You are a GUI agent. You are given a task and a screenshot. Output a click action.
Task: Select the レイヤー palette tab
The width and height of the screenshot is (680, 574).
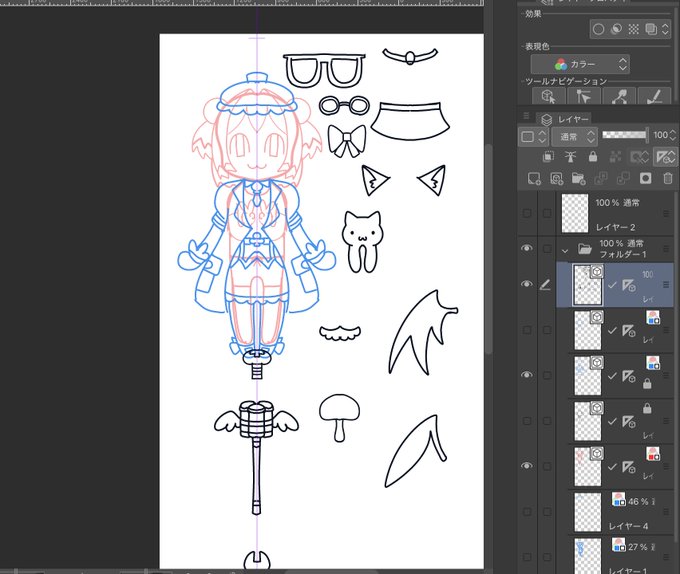point(565,119)
